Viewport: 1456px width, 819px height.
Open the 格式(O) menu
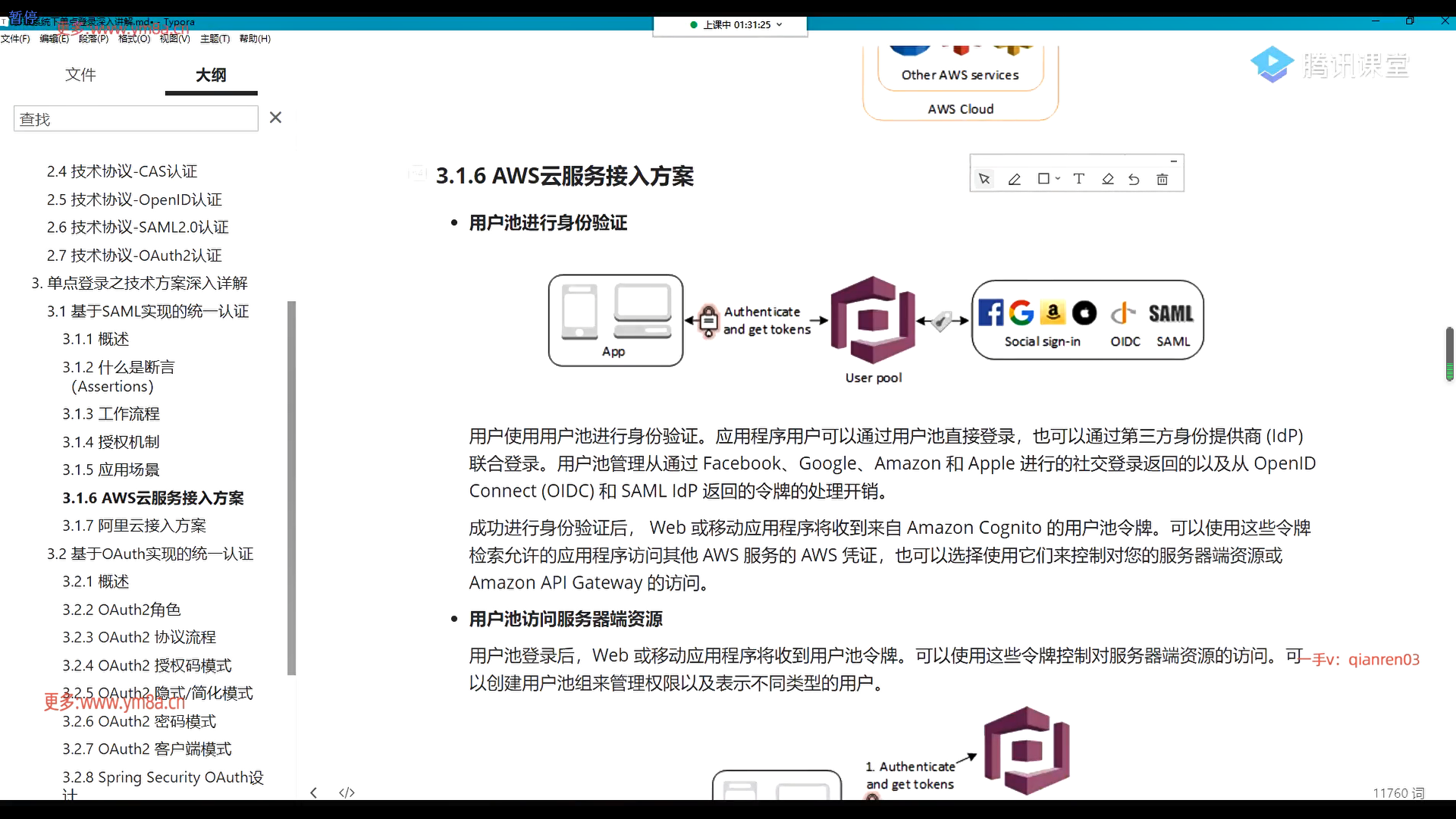134,39
